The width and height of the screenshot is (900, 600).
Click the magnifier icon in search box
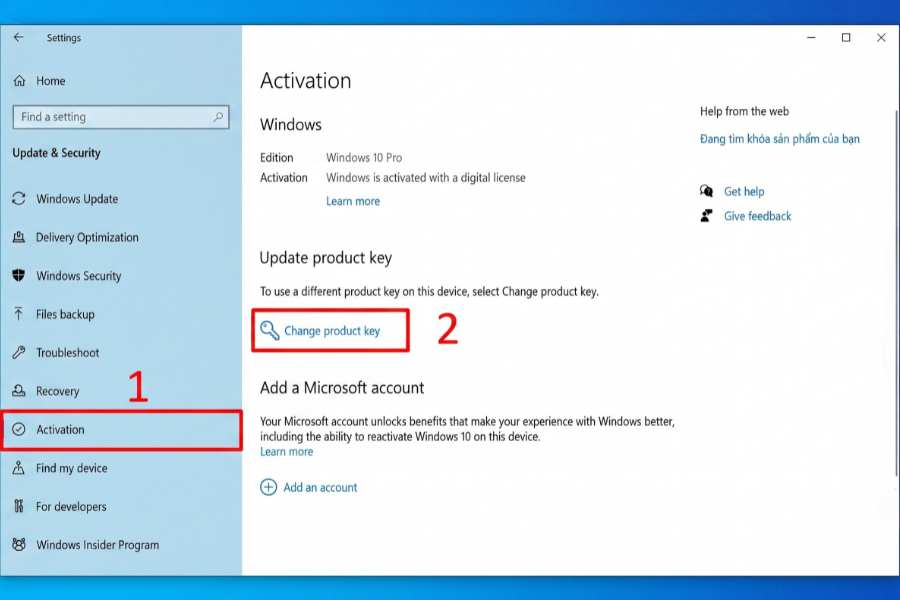[218, 117]
